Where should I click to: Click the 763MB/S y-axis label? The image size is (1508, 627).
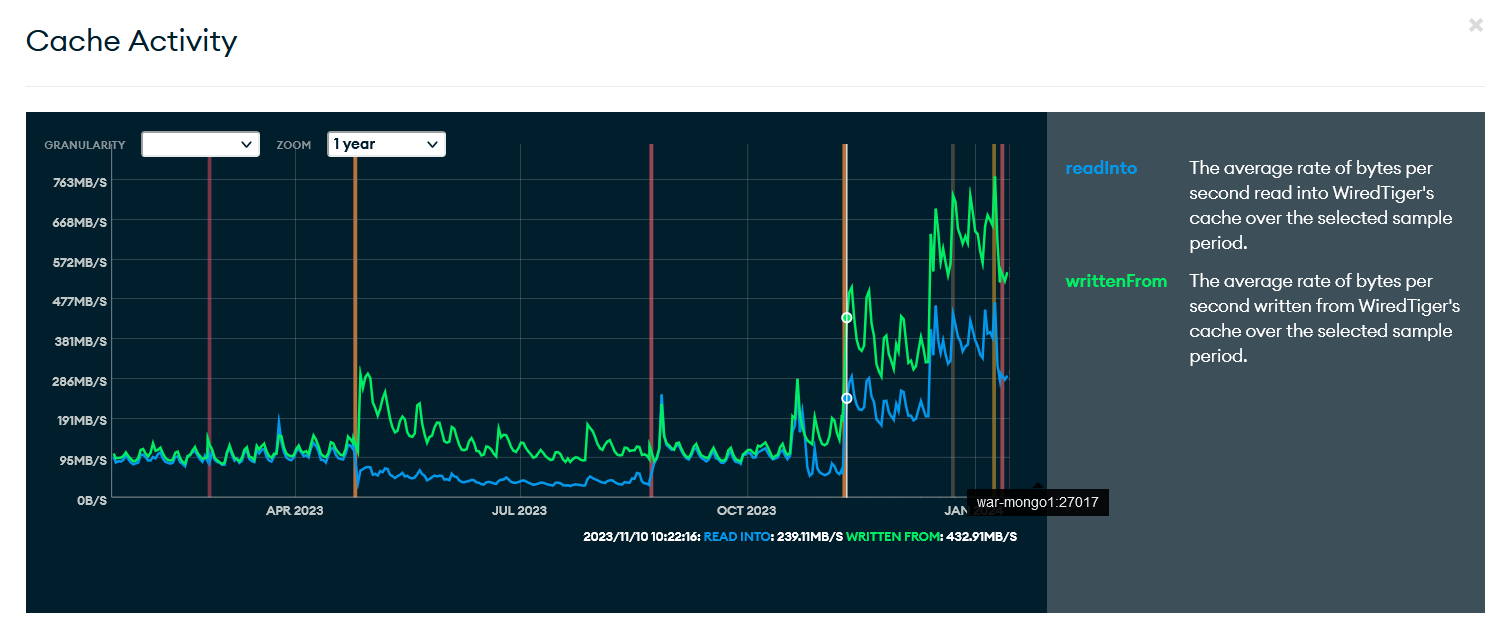click(80, 182)
